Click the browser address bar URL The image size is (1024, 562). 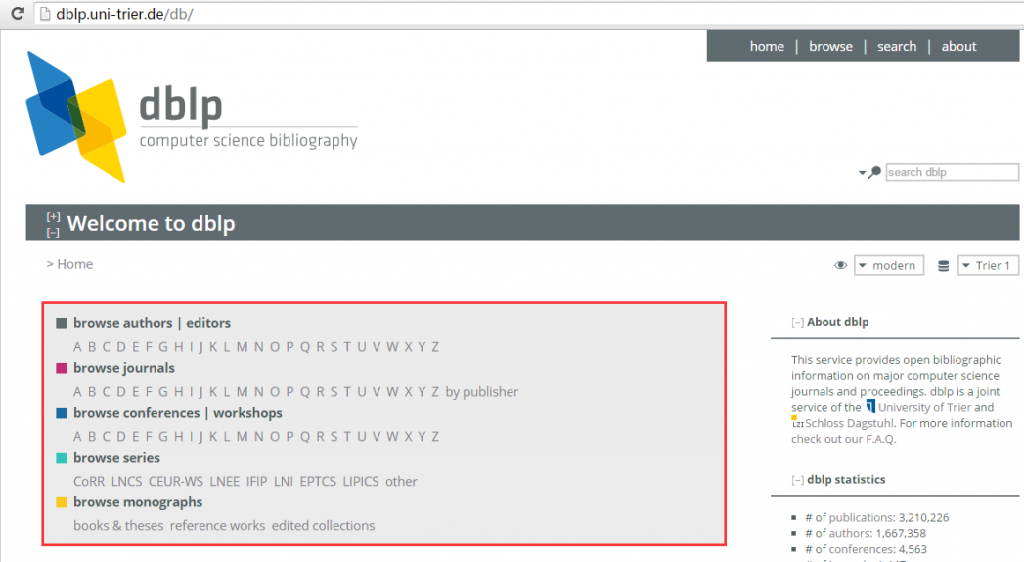[125, 14]
